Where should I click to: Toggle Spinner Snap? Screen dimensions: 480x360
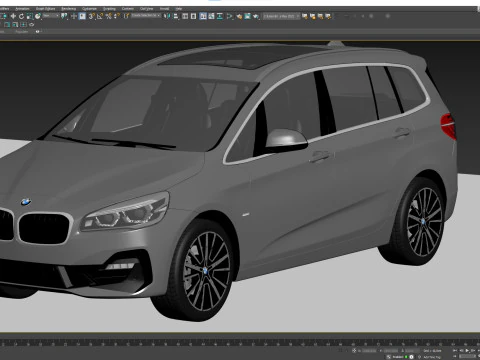tap(117, 16)
